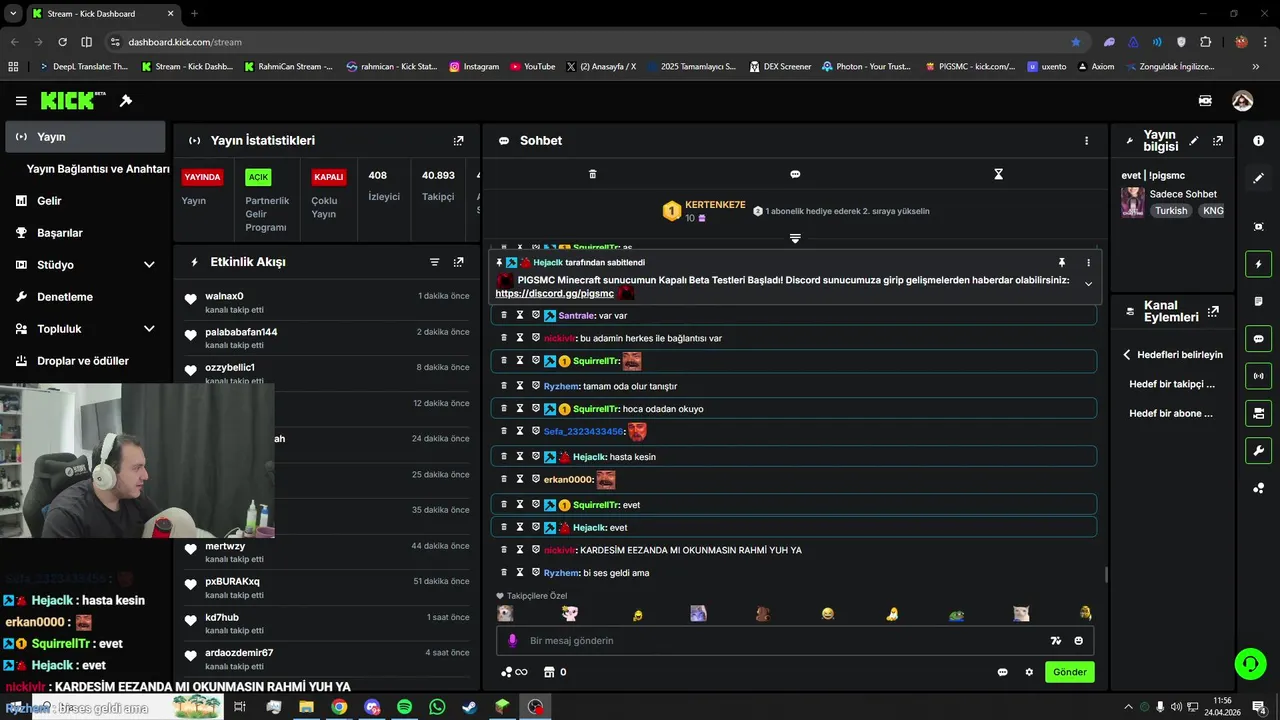This screenshot has width=1280, height=720.
Task: Open the user avatar menu
Action: click(1242, 101)
